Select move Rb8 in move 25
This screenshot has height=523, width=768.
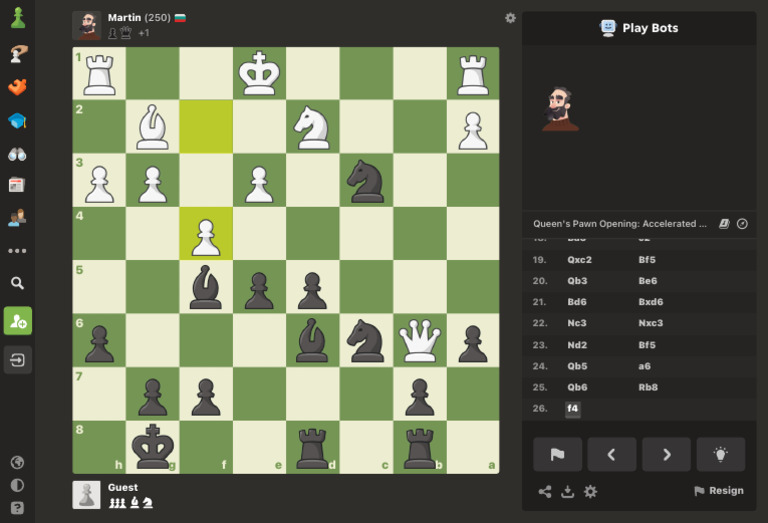click(648, 387)
